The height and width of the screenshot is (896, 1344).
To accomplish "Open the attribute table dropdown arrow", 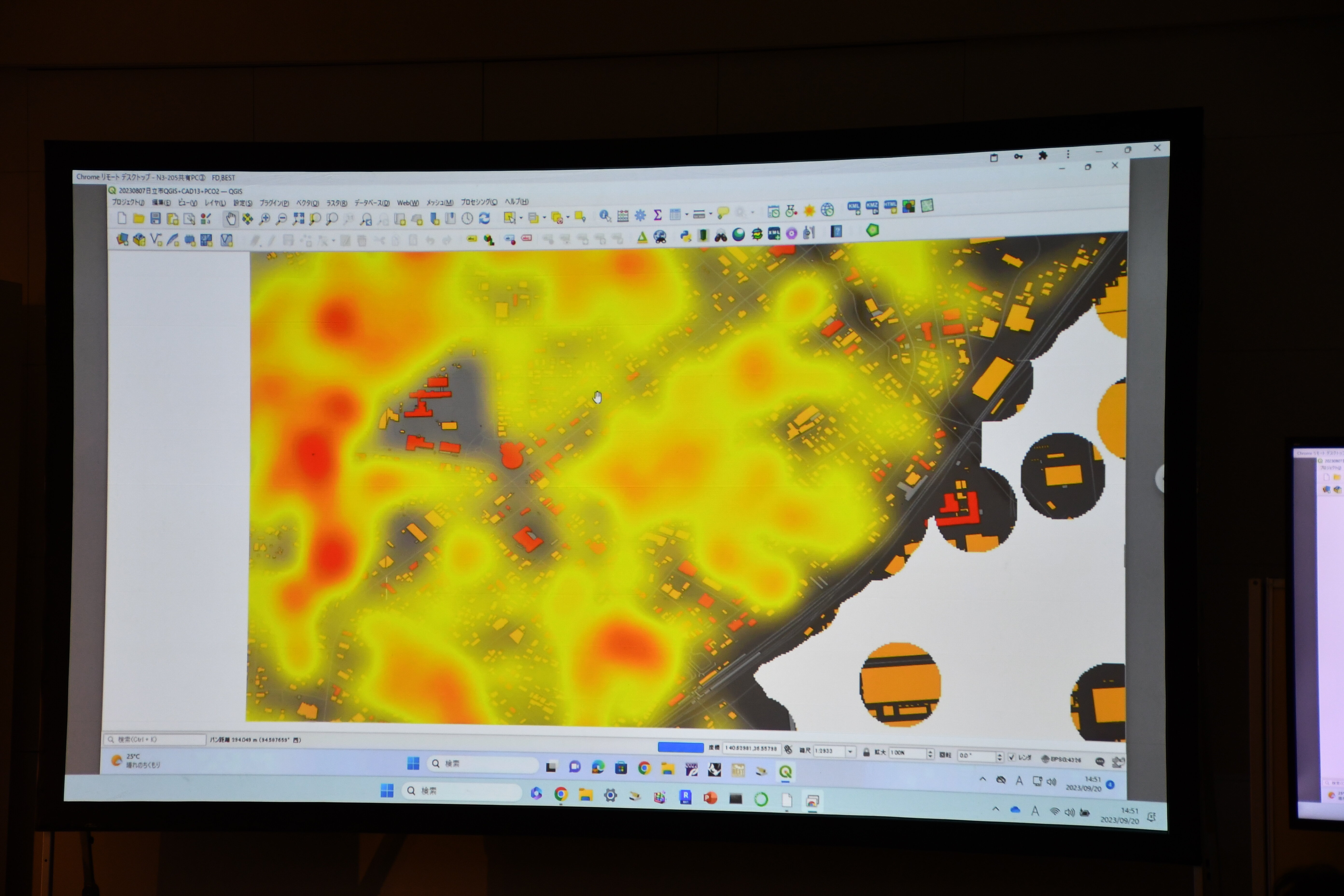I will (x=687, y=214).
